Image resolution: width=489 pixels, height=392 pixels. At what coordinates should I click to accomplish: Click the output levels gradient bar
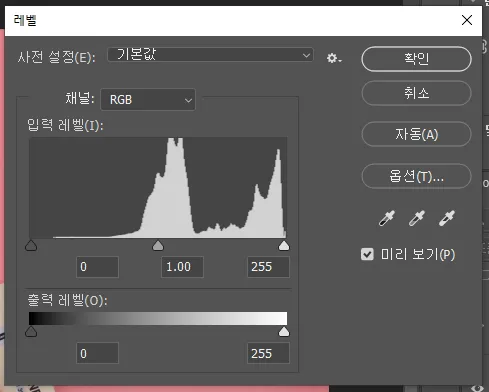pyautogui.click(x=158, y=318)
